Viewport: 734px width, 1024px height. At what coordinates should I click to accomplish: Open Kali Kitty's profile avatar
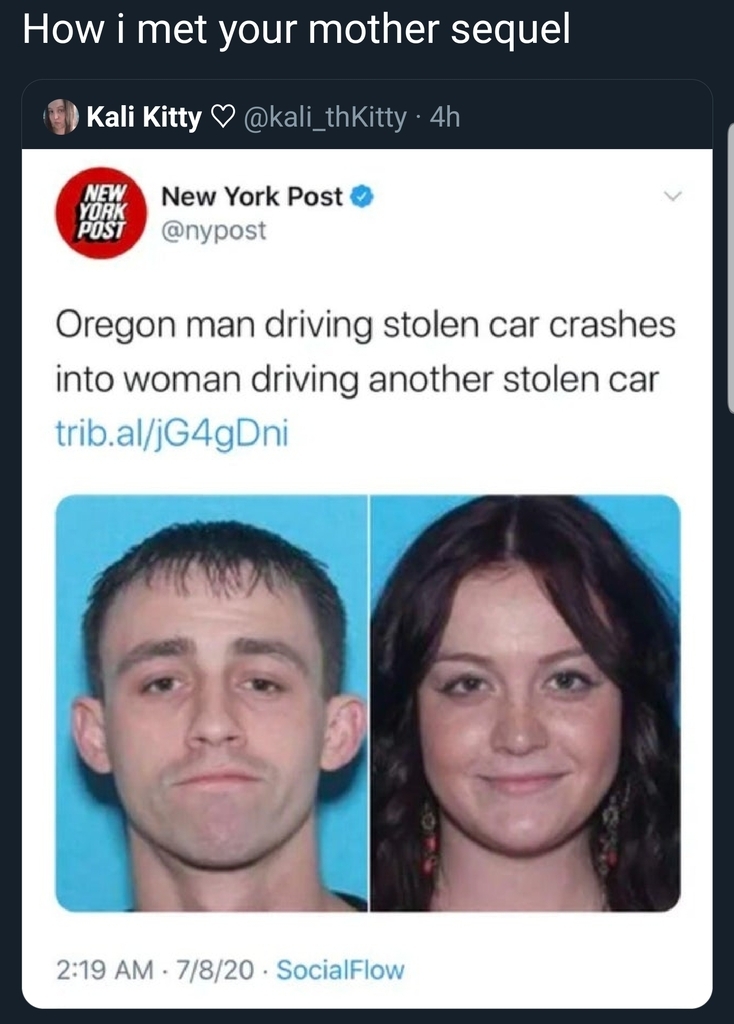point(61,117)
